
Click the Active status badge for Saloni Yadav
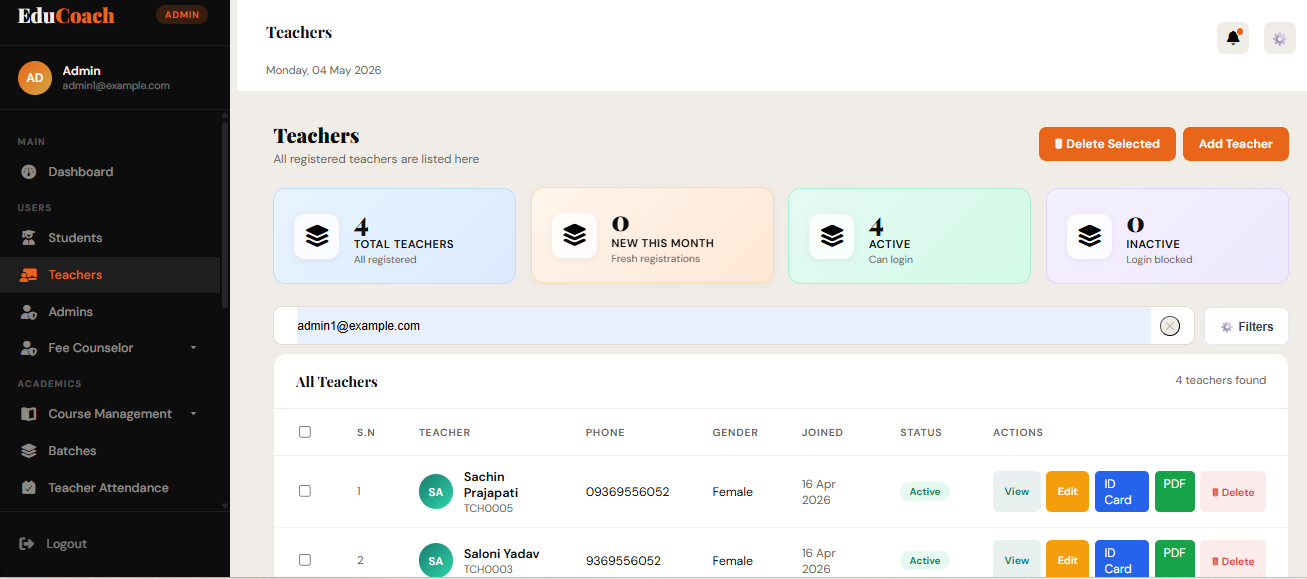(925, 561)
